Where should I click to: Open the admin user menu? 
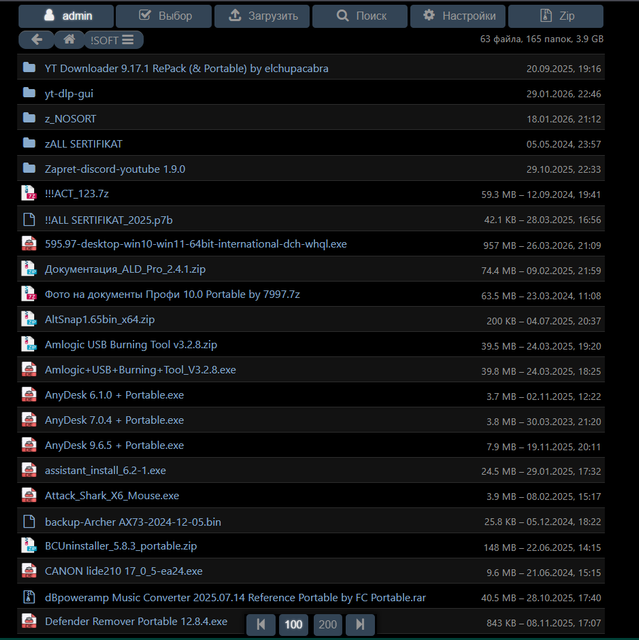pos(66,16)
